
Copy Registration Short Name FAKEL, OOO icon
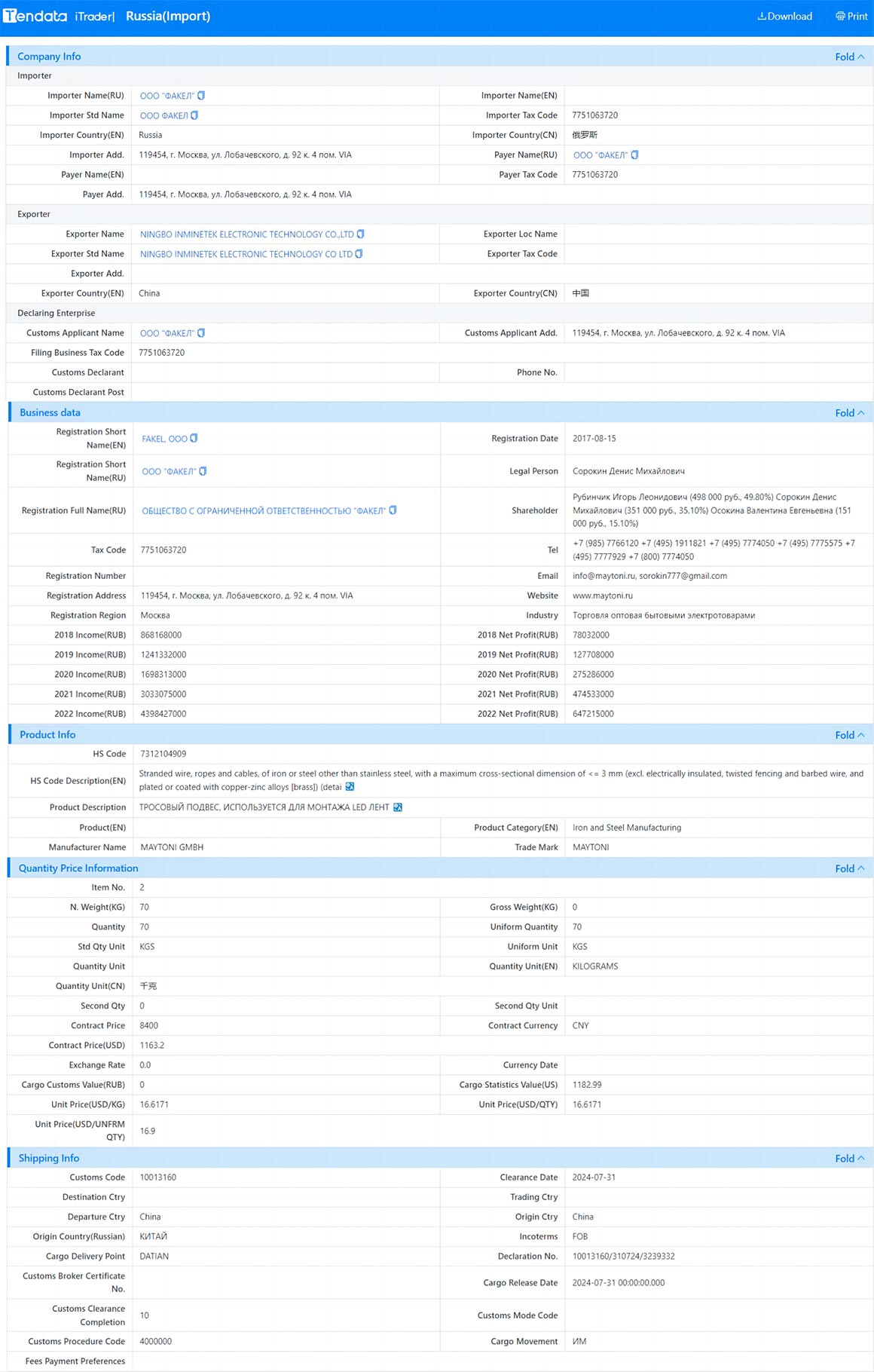[x=194, y=439]
